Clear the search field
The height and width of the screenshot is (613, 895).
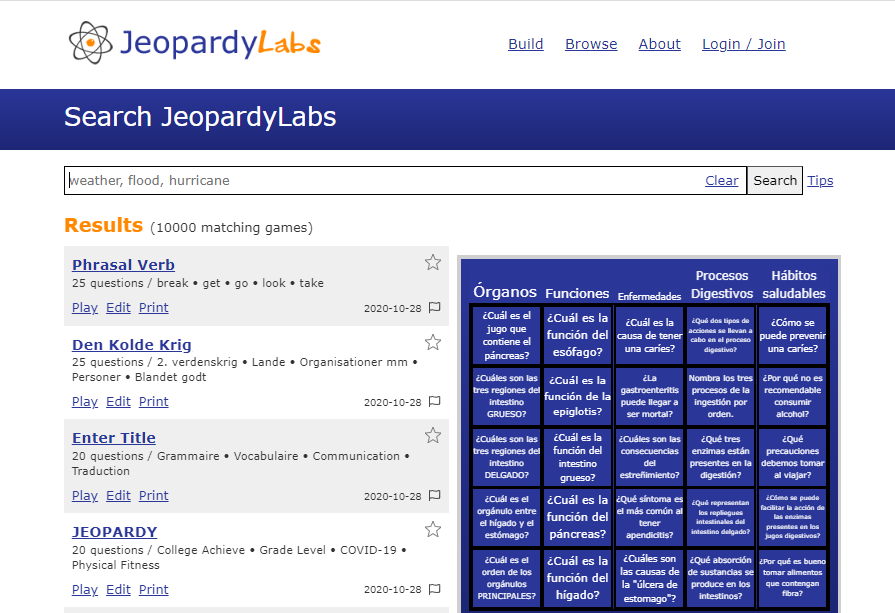click(721, 180)
